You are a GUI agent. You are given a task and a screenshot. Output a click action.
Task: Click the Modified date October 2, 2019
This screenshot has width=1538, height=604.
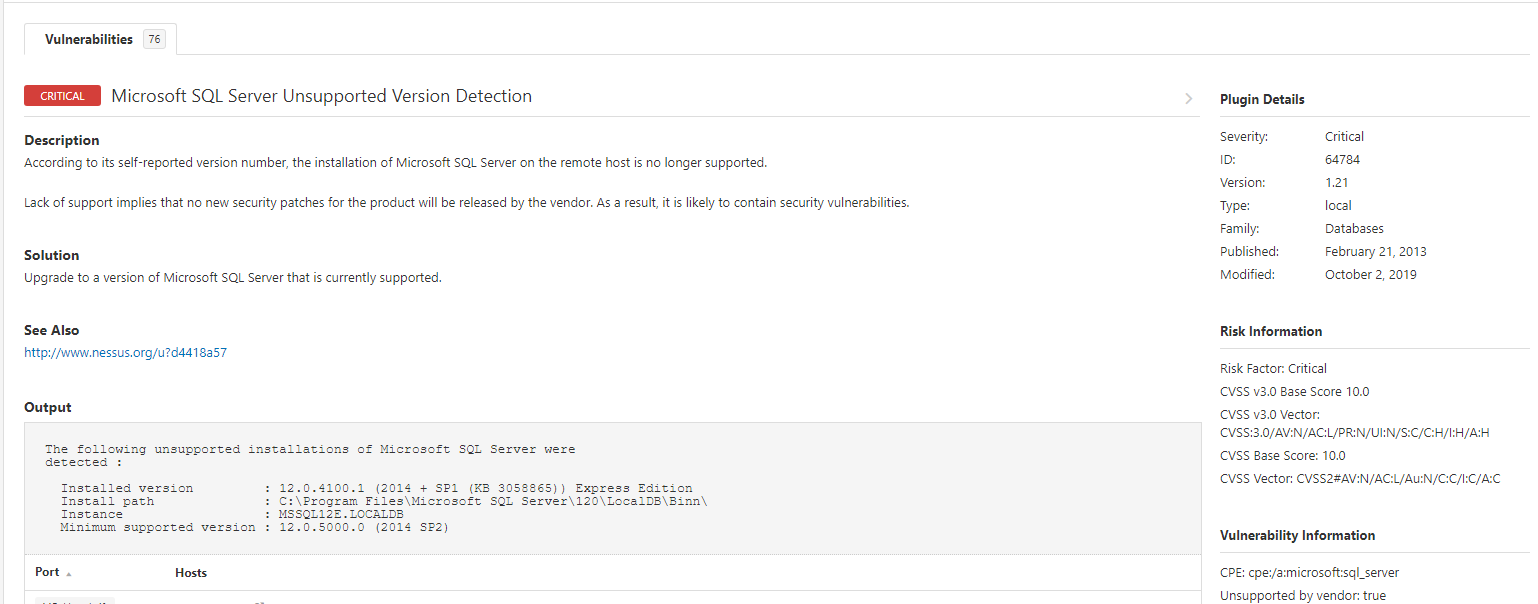point(1370,274)
